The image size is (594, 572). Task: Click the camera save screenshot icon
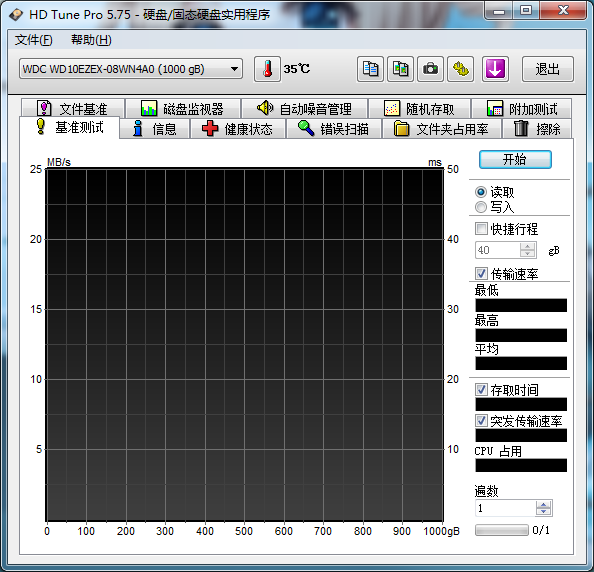430,69
